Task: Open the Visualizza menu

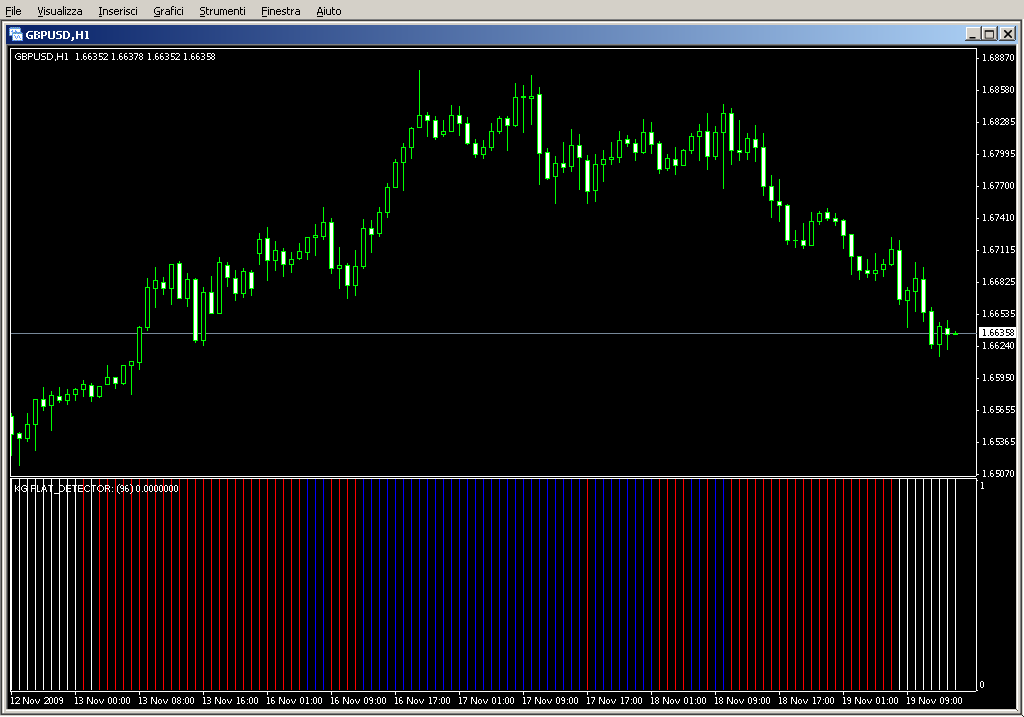Action: [x=59, y=11]
